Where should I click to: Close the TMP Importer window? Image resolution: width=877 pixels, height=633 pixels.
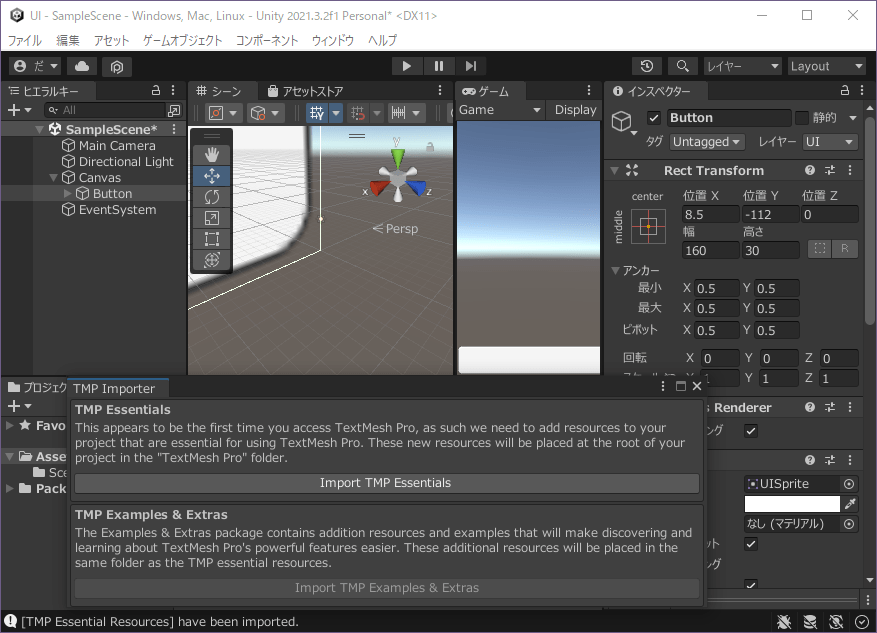(697, 386)
